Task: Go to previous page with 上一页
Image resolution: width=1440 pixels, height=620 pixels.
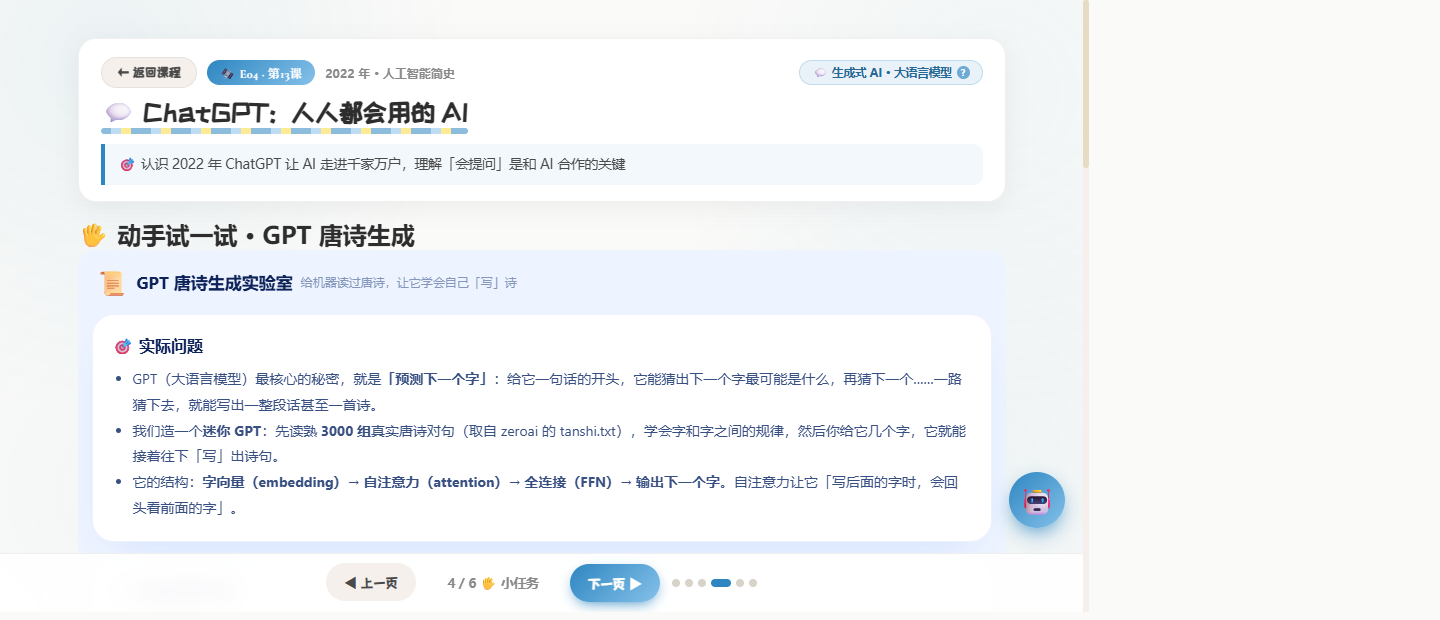Action: (x=371, y=583)
